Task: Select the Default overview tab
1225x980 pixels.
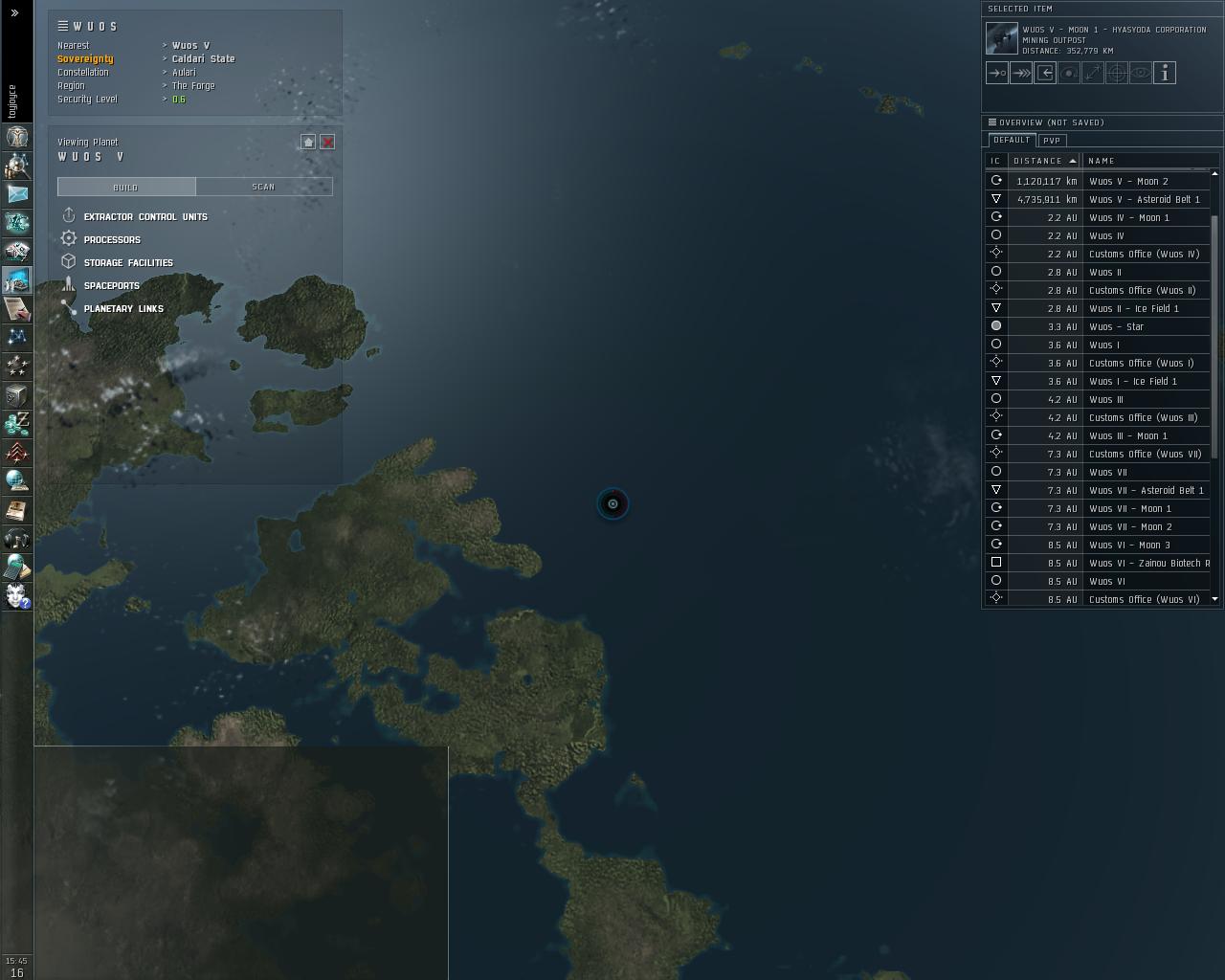Action: [1012, 140]
